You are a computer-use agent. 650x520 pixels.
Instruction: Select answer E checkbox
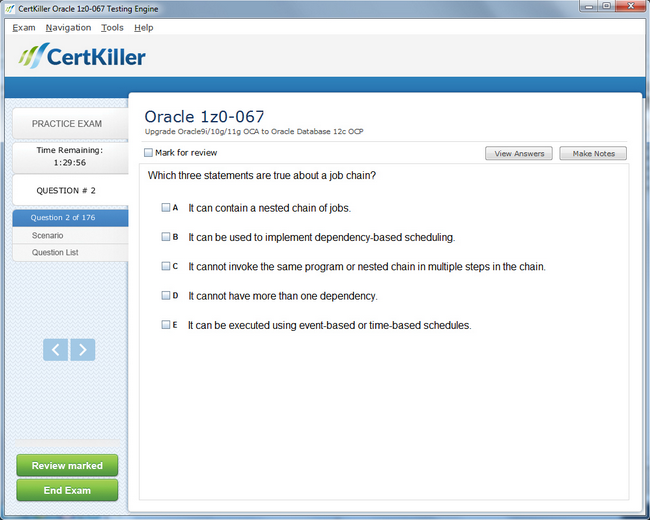tap(165, 324)
